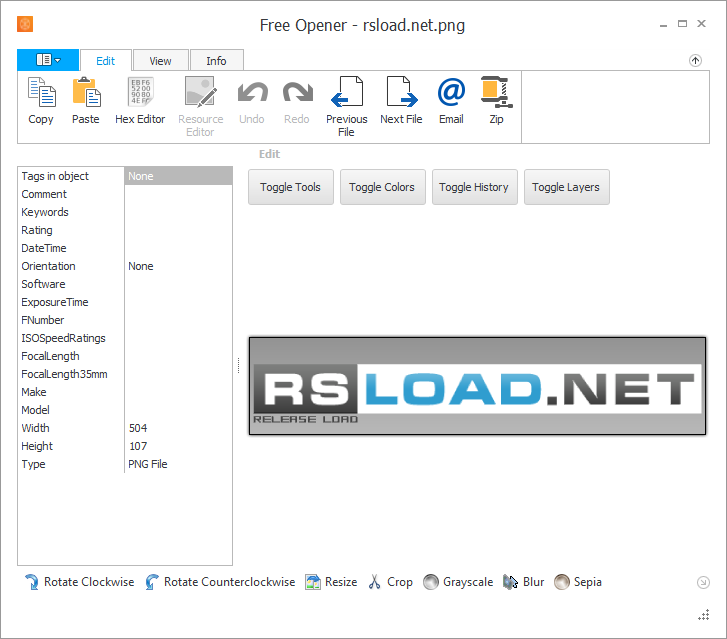Click the Width value '504'
Screen dimensions: 727x639
click(x=138, y=428)
